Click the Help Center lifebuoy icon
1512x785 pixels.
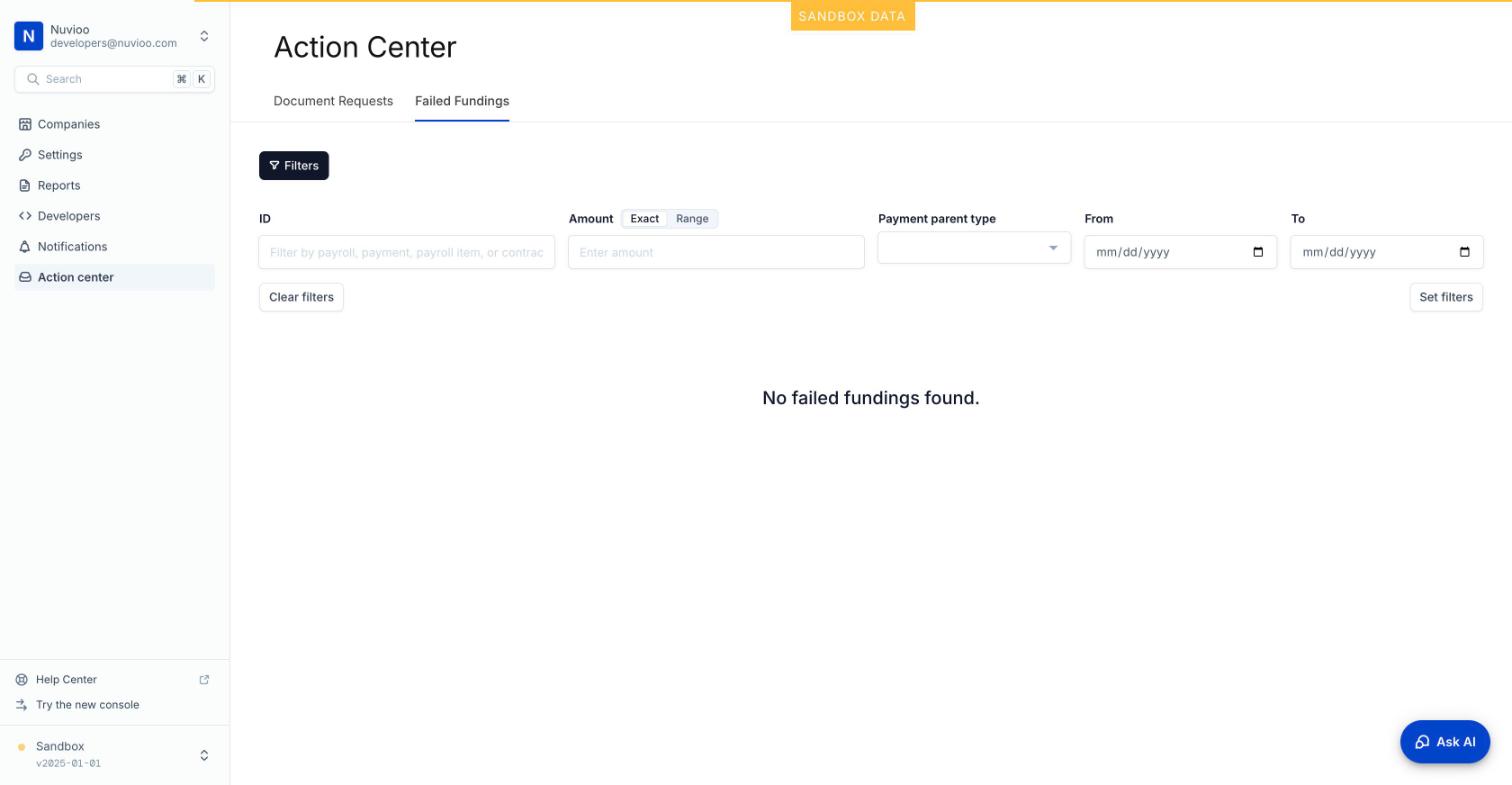click(22, 680)
